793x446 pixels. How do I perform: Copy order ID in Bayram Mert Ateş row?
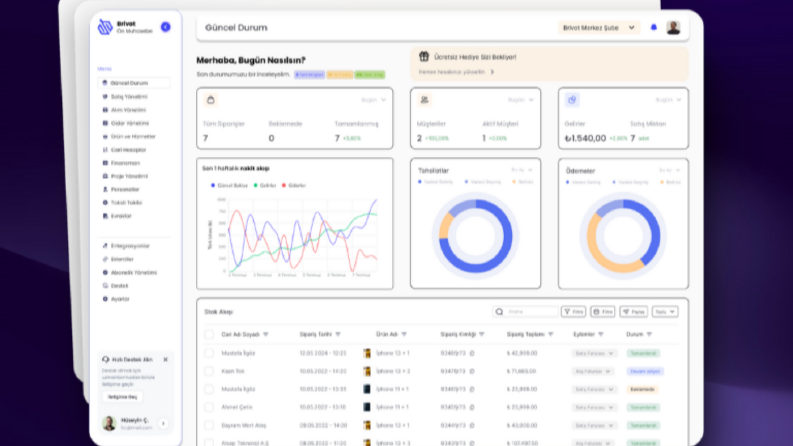point(472,425)
